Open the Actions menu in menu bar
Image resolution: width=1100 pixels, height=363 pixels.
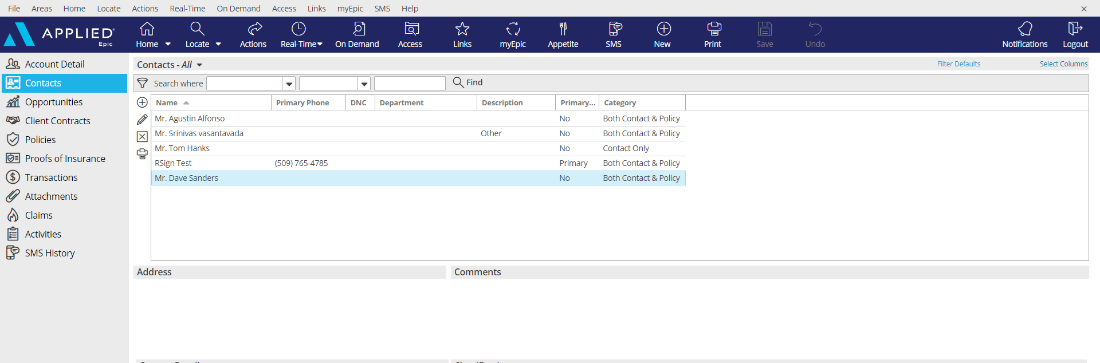145,8
